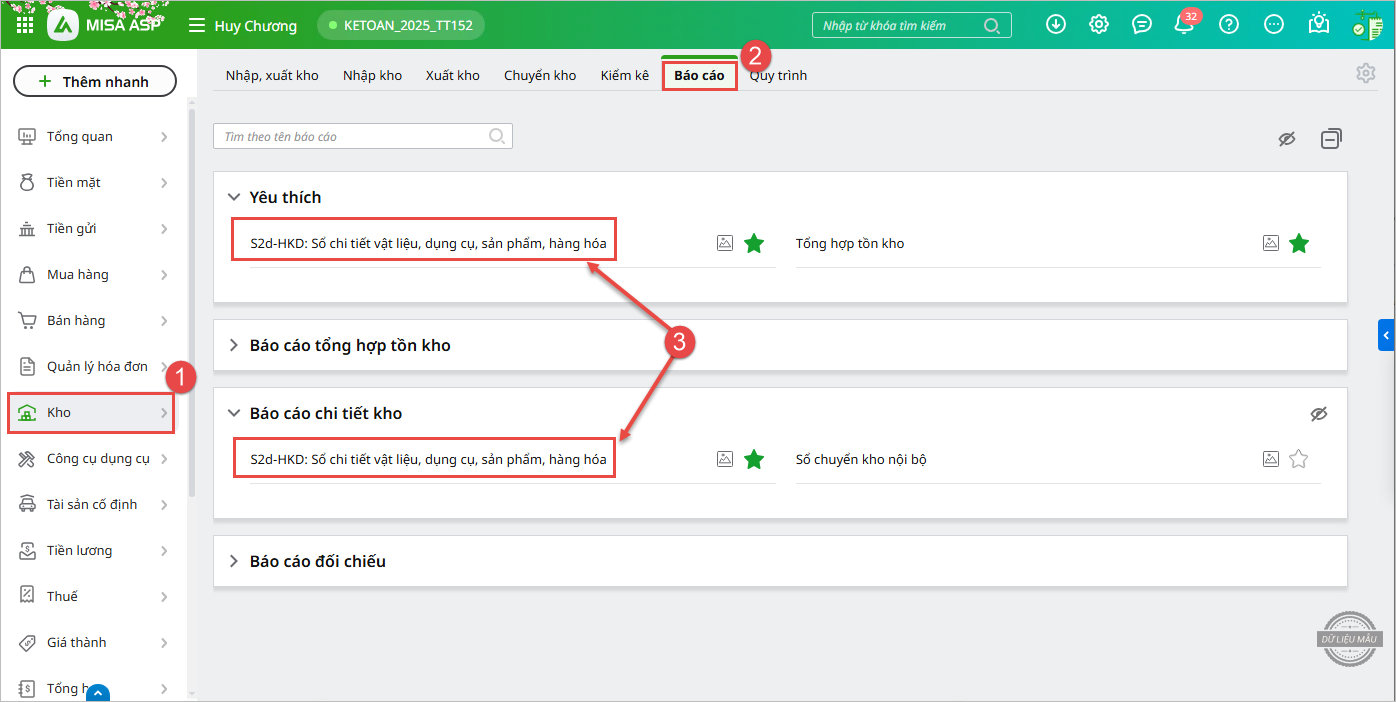This screenshot has width=1396, height=702.
Task: Click the help question mark icon
Action: click(x=1229, y=25)
